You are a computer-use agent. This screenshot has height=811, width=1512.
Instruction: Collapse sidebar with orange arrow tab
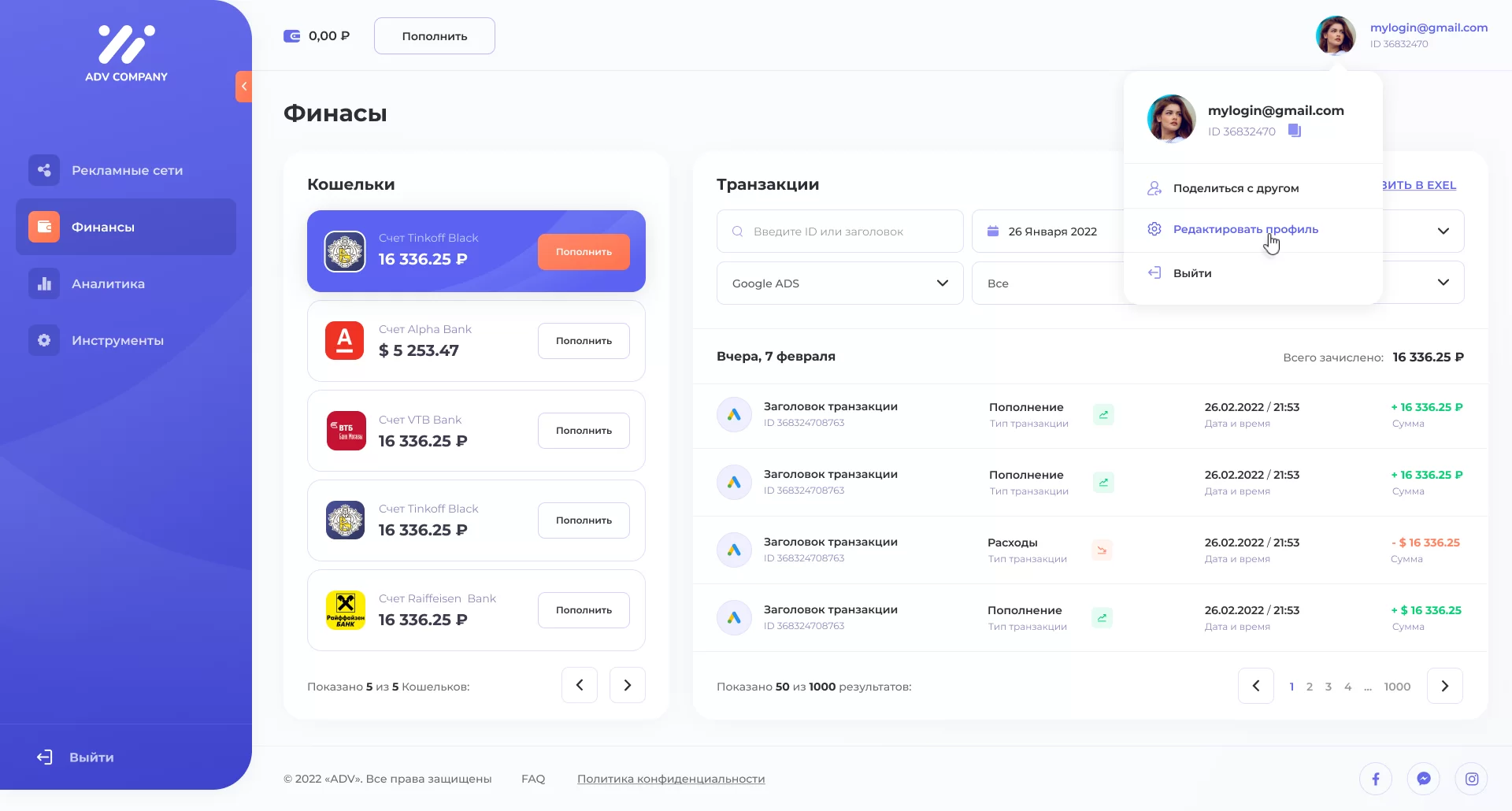click(243, 87)
